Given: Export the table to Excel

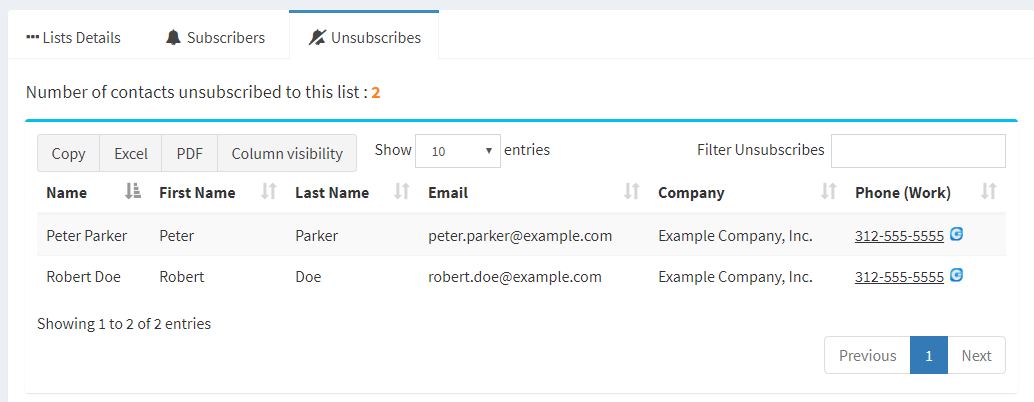Looking at the screenshot, I should click(131, 154).
